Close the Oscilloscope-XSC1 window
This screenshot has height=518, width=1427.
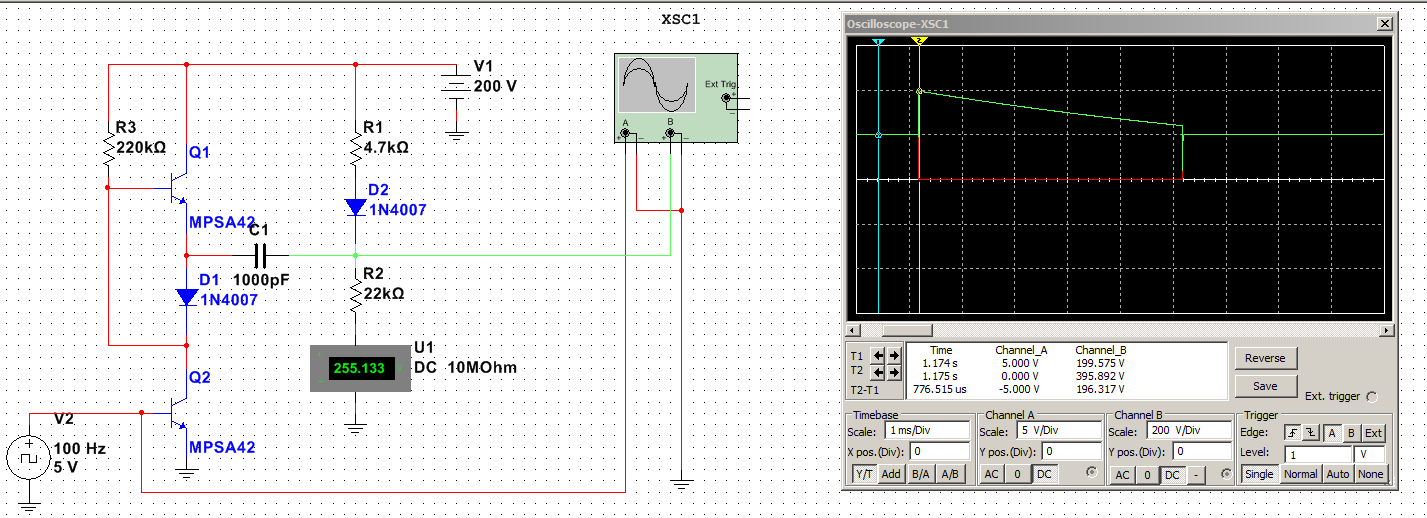tap(1383, 23)
